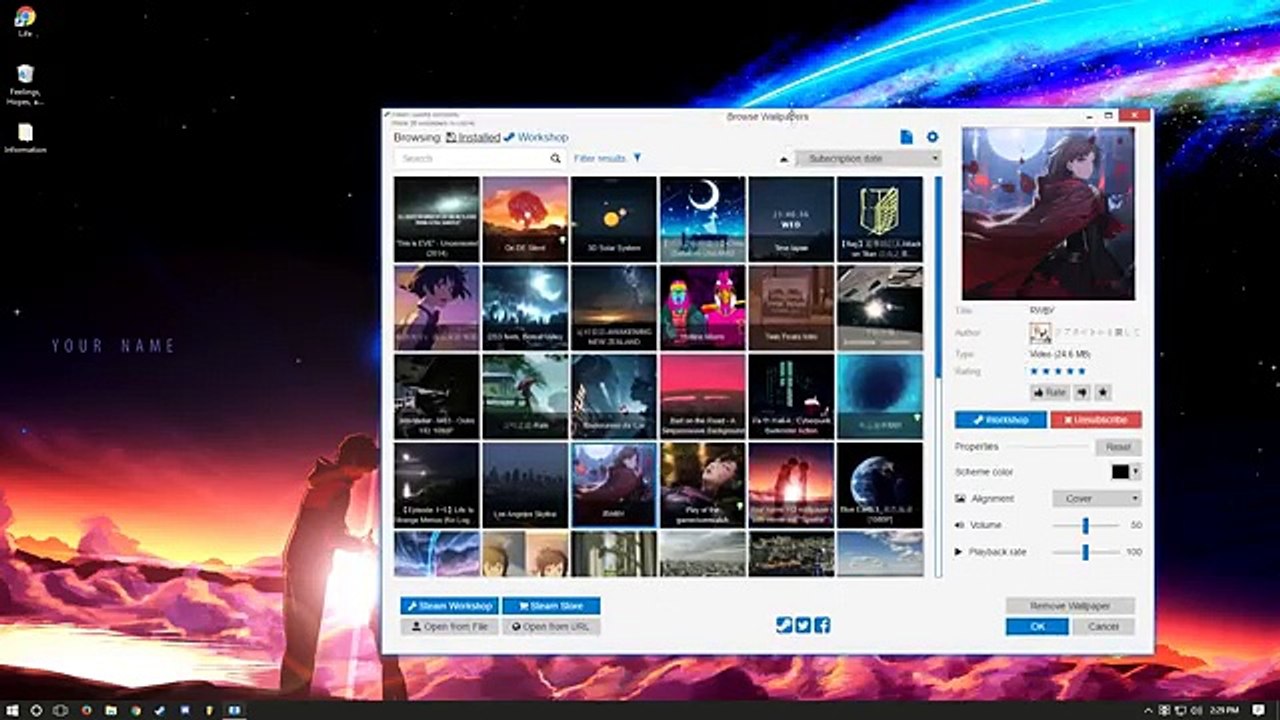Image resolution: width=1280 pixels, height=720 pixels.
Task: Toggle the sort direction arrow beside Subscription date
Action: [782, 158]
